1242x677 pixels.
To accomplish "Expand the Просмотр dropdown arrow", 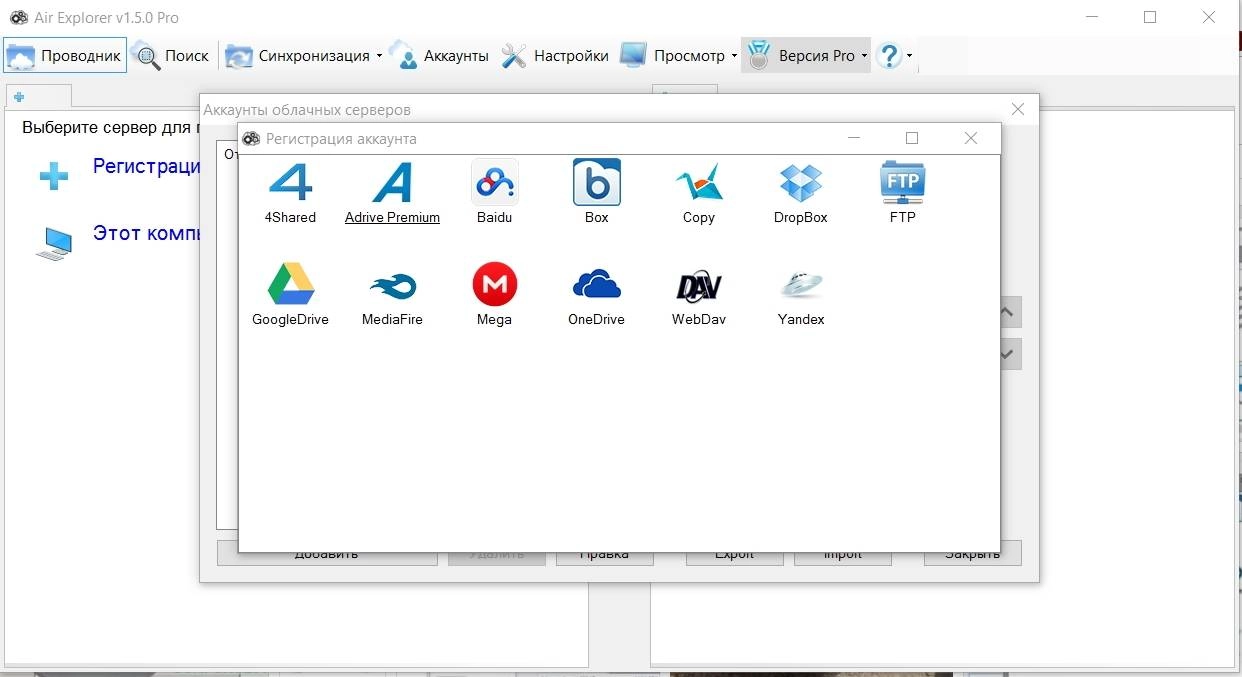I will tap(734, 56).
